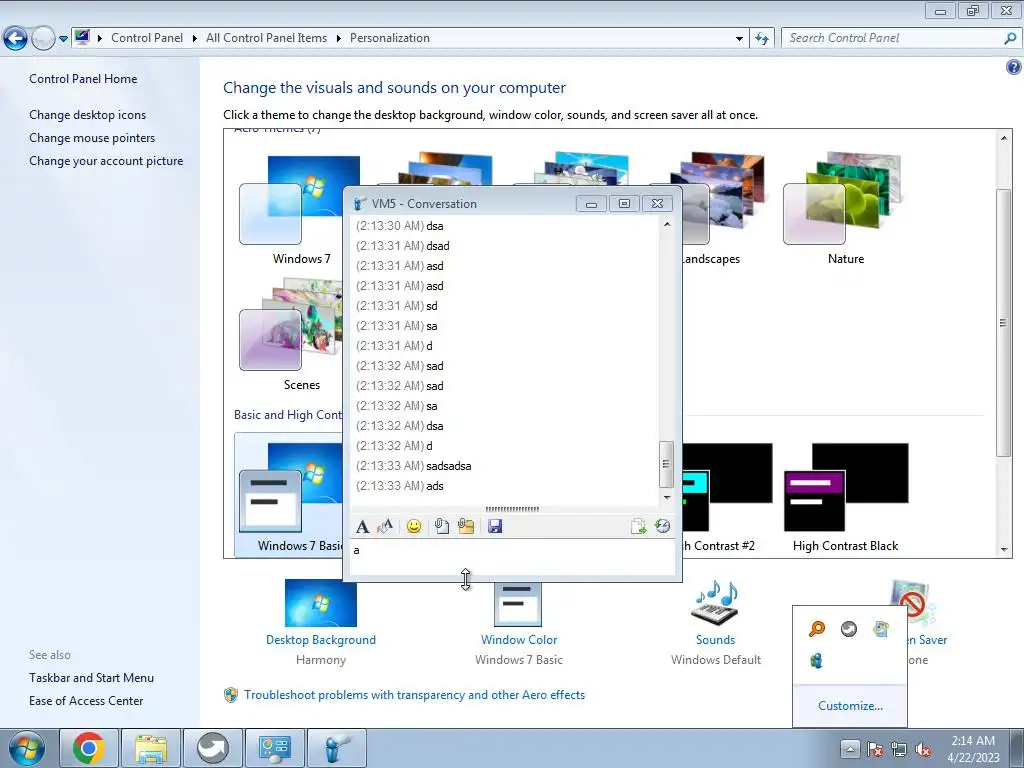This screenshot has height=768, width=1024.
Task: Click the messenger app taskbar button
Action: [337, 748]
